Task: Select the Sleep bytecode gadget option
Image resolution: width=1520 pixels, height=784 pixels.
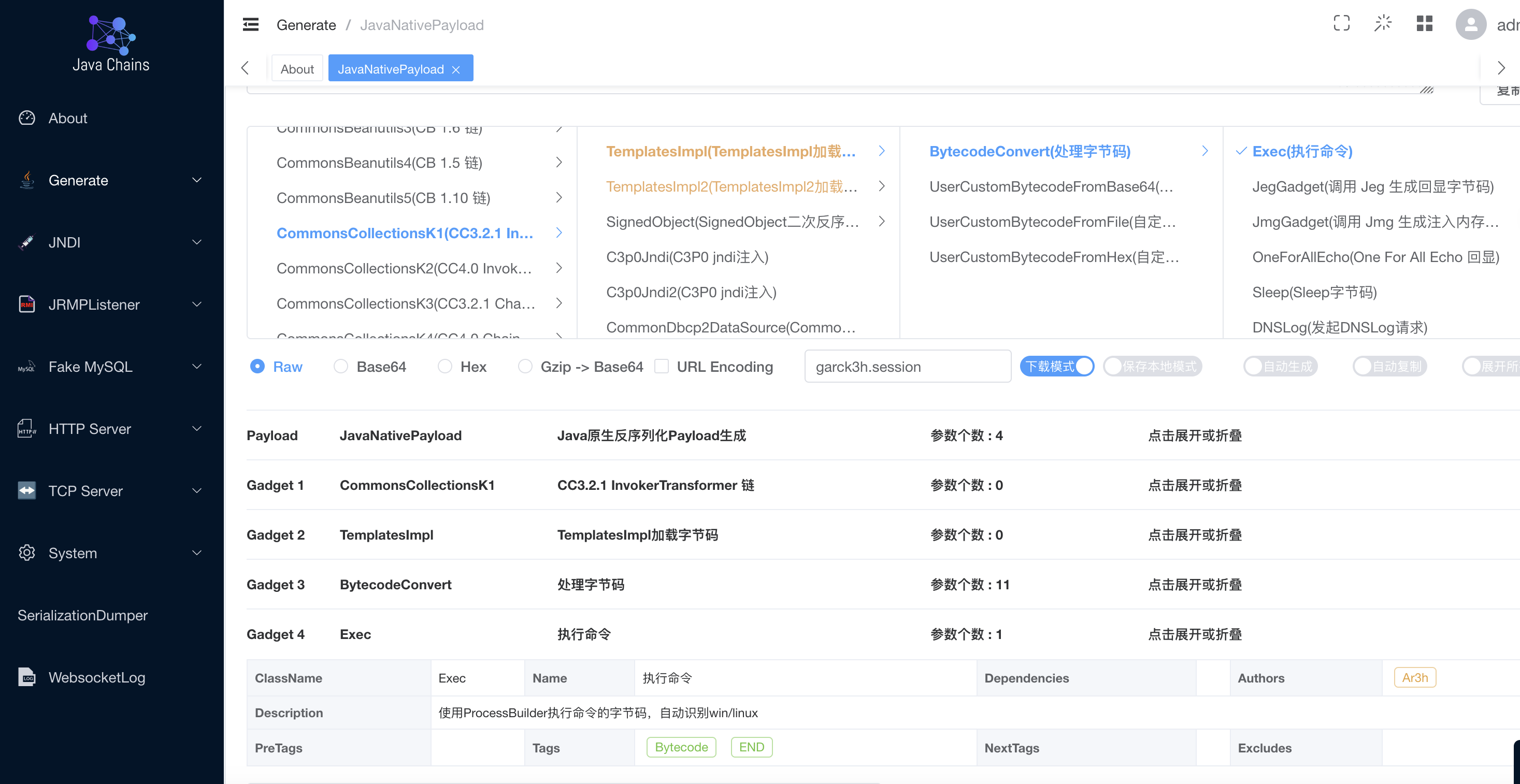Action: (x=1314, y=292)
